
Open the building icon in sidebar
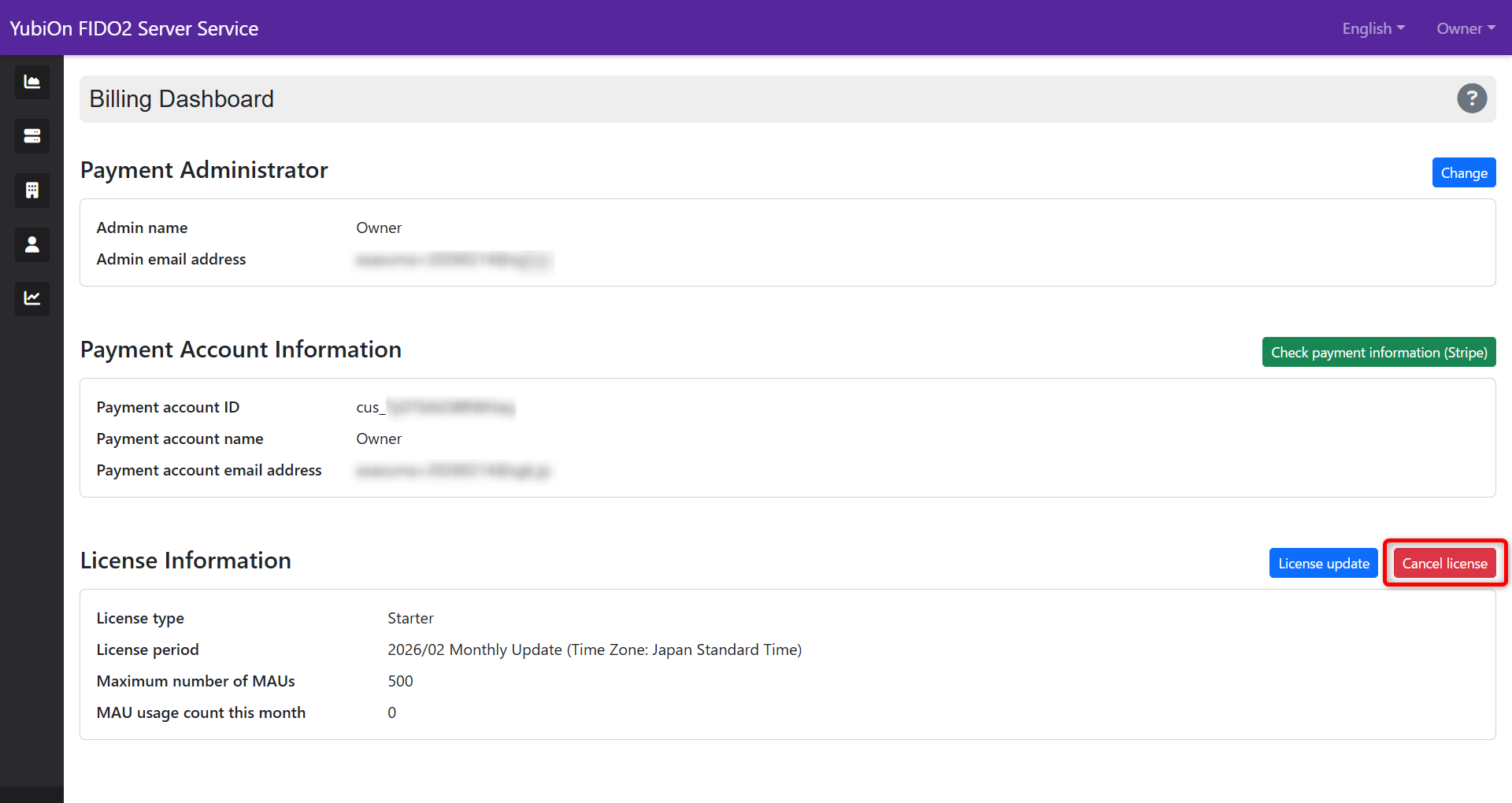coord(31,191)
